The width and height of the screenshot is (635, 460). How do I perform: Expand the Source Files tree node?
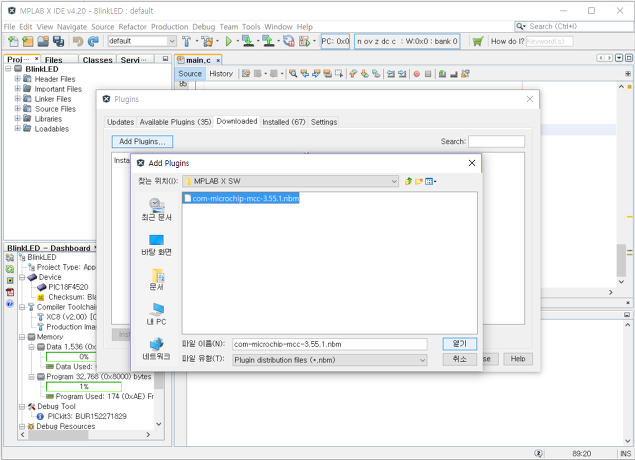tap(17, 109)
